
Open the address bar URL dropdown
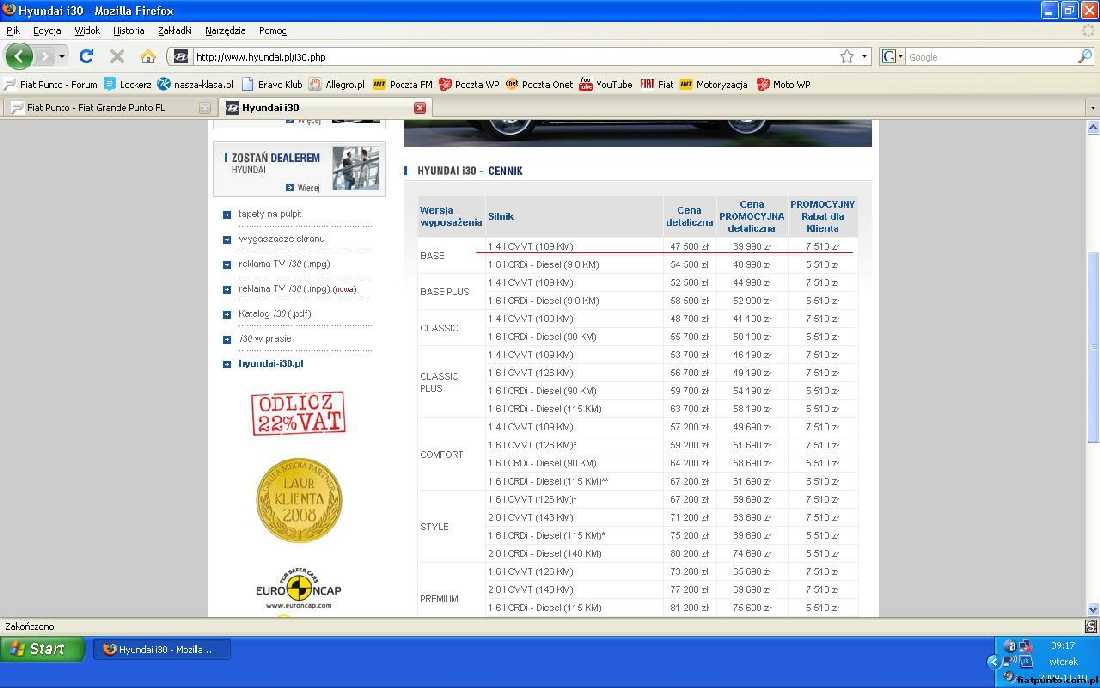pos(864,57)
